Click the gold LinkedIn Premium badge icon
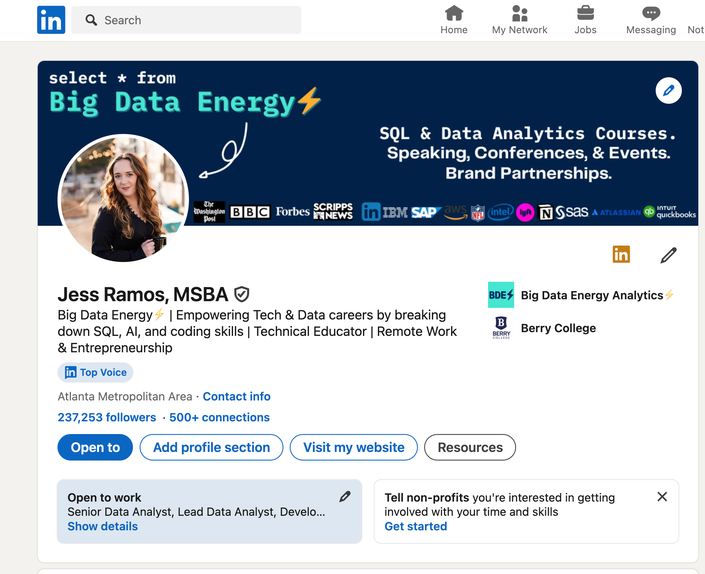This screenshot has width=705, height=574. (x=621, y=254)
